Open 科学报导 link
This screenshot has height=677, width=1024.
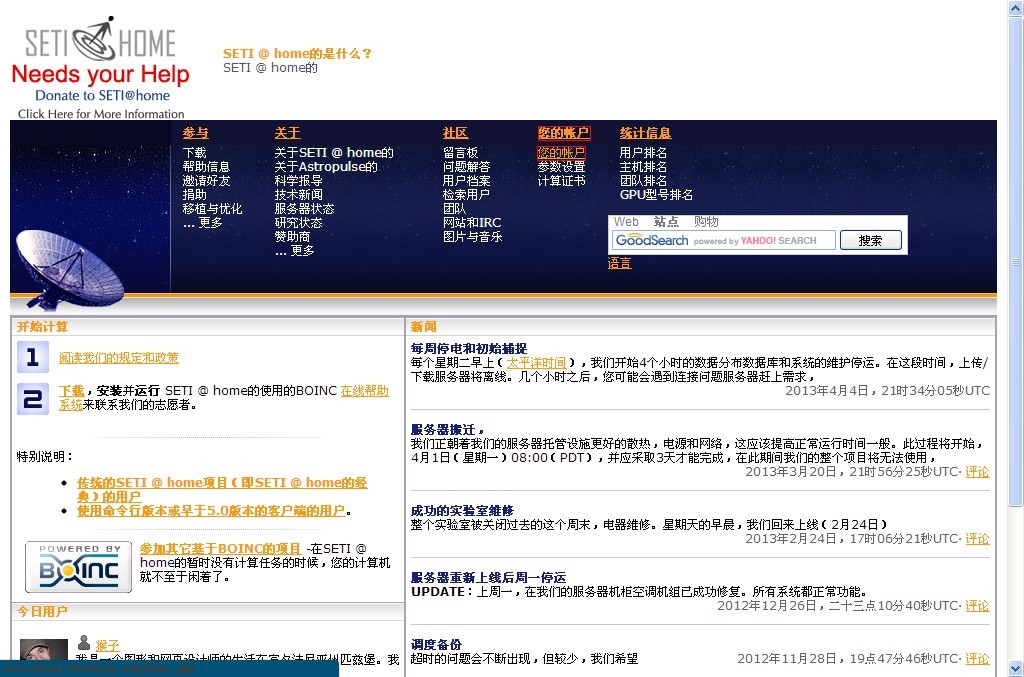point(298,181)
